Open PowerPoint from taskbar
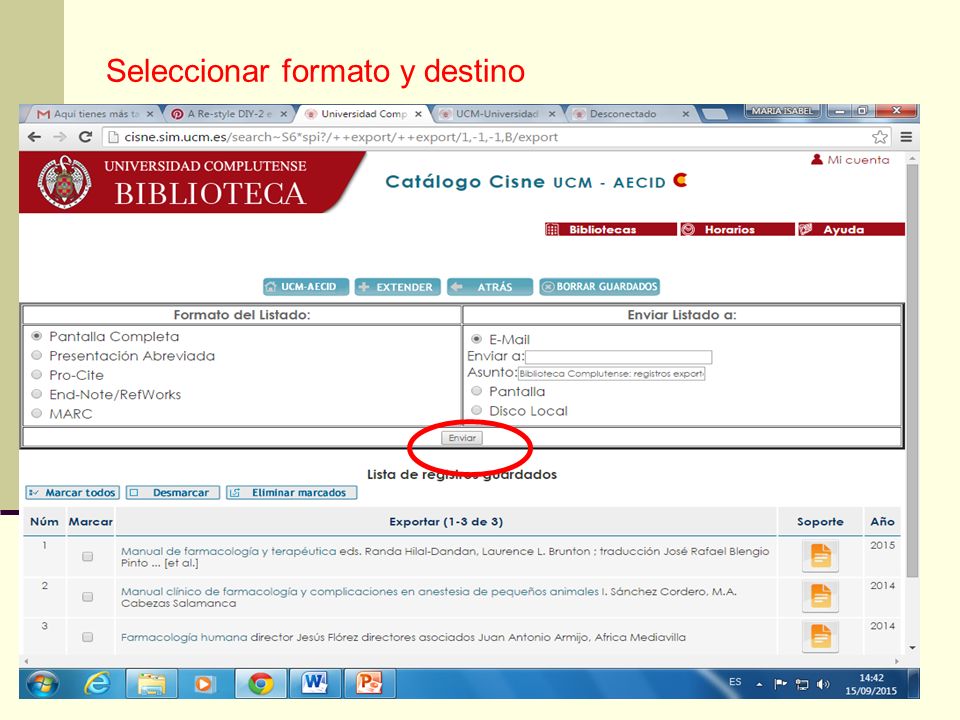 369,683
